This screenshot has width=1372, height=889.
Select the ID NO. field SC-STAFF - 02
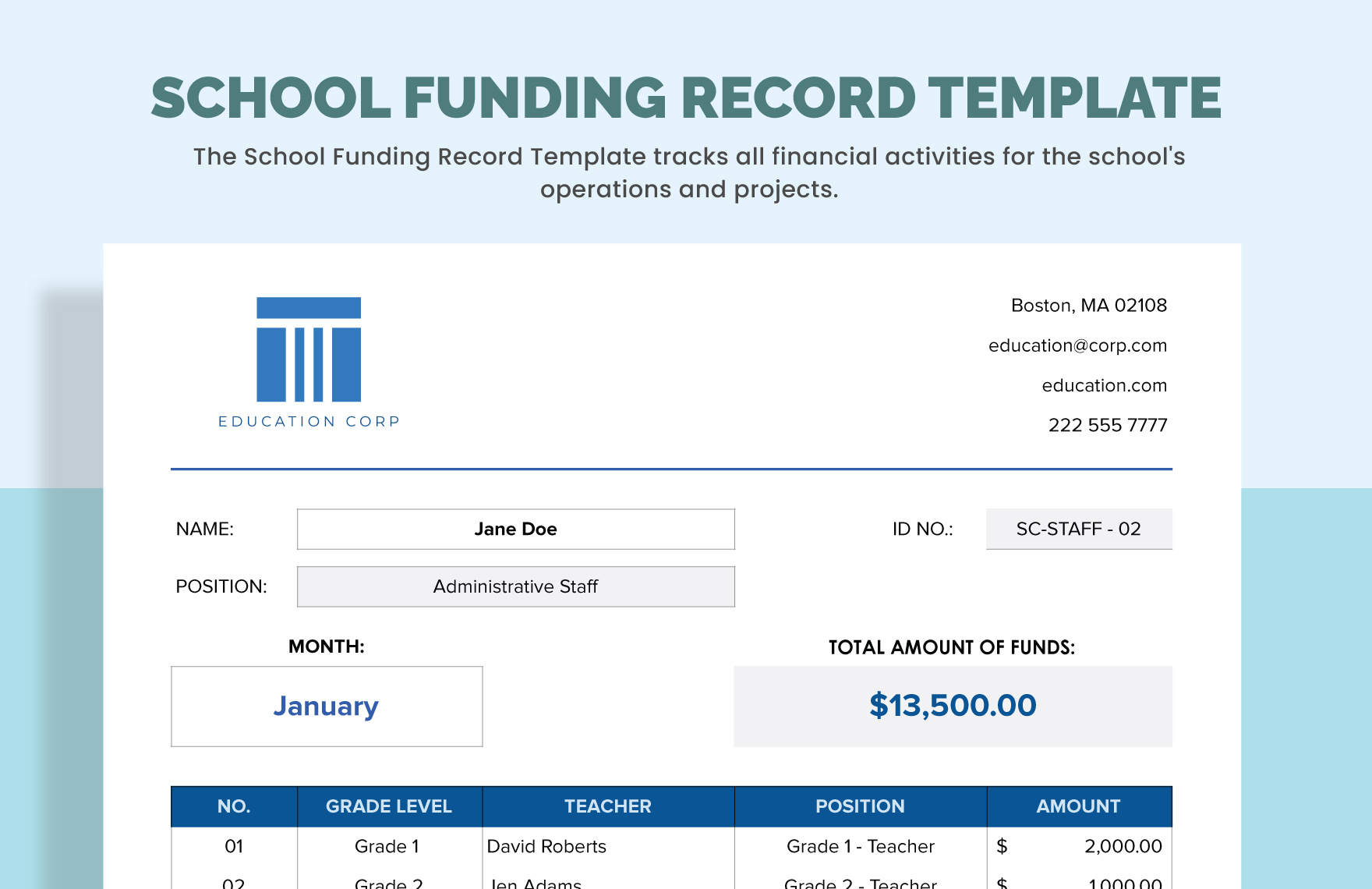pos(1078,529)
